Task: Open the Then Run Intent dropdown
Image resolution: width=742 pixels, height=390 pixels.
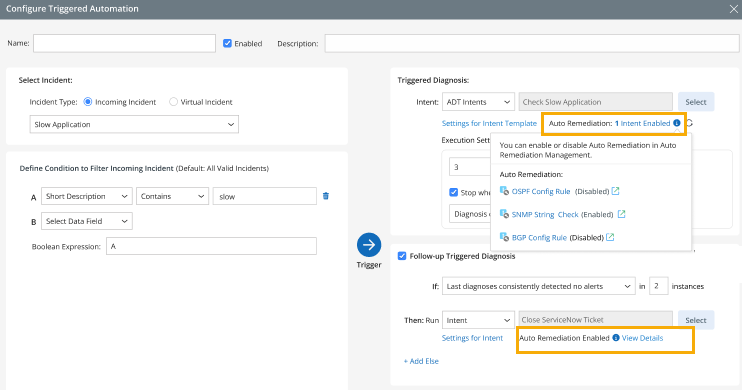Action: pos(478,320)
